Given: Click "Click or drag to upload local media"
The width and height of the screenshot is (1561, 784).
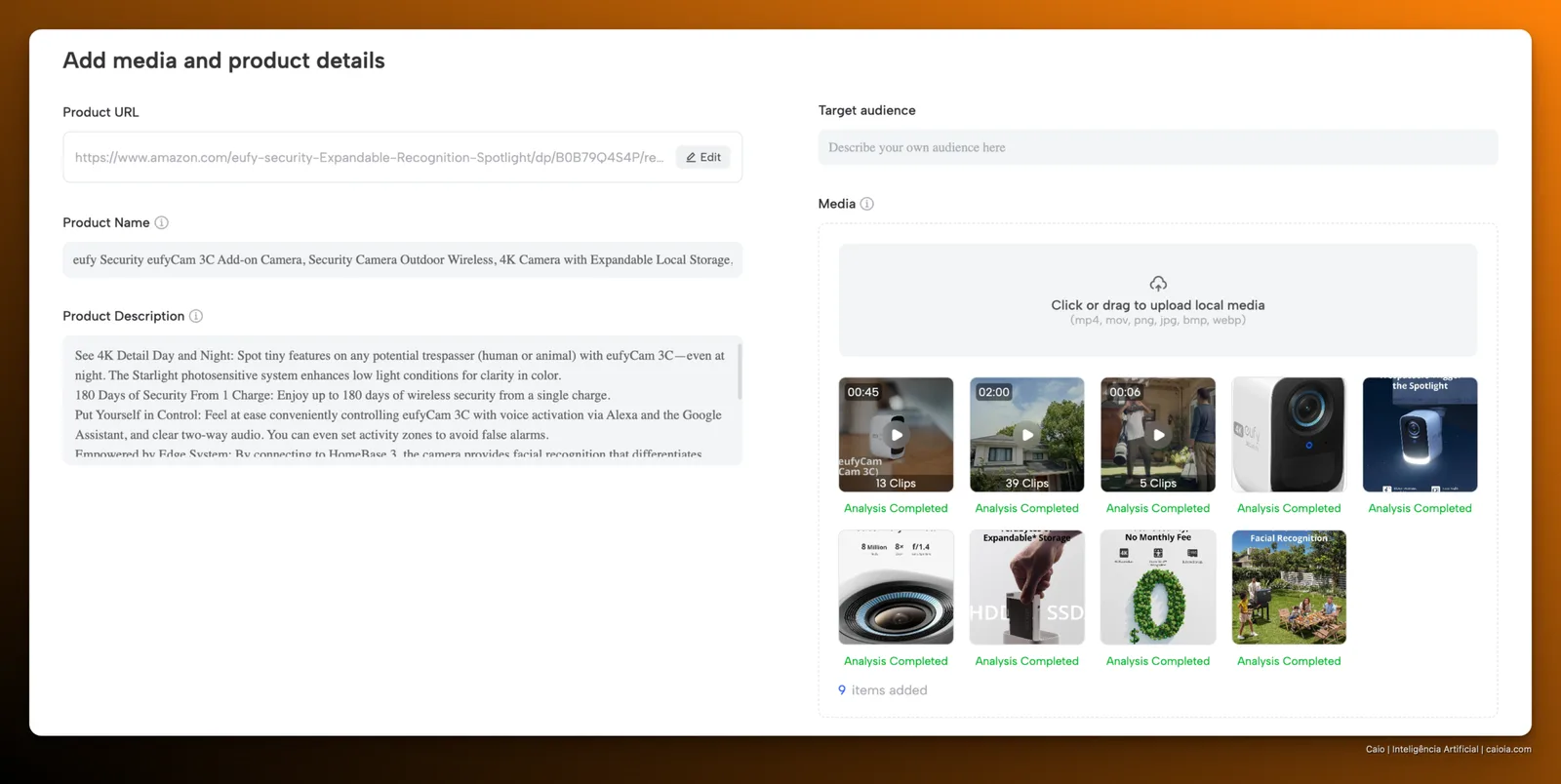Looking at the screenshot, I should pos(1158,305).
